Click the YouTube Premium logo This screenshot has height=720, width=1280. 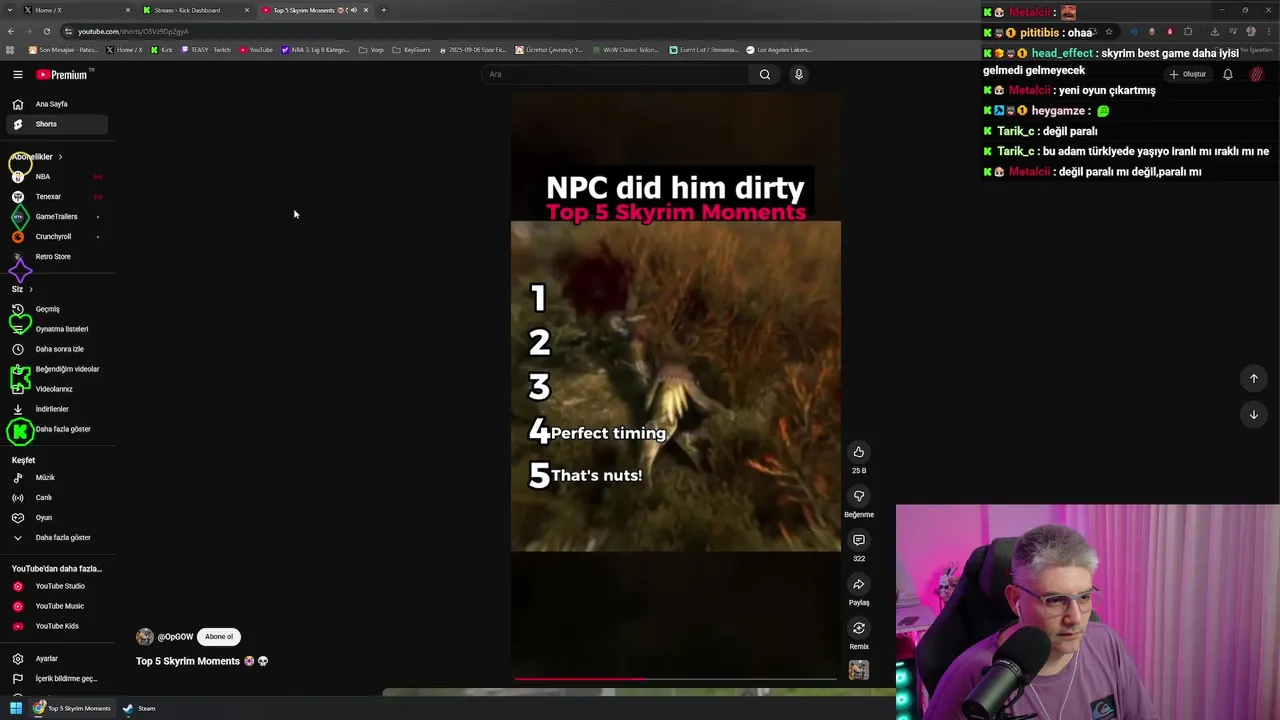[62, 75]
